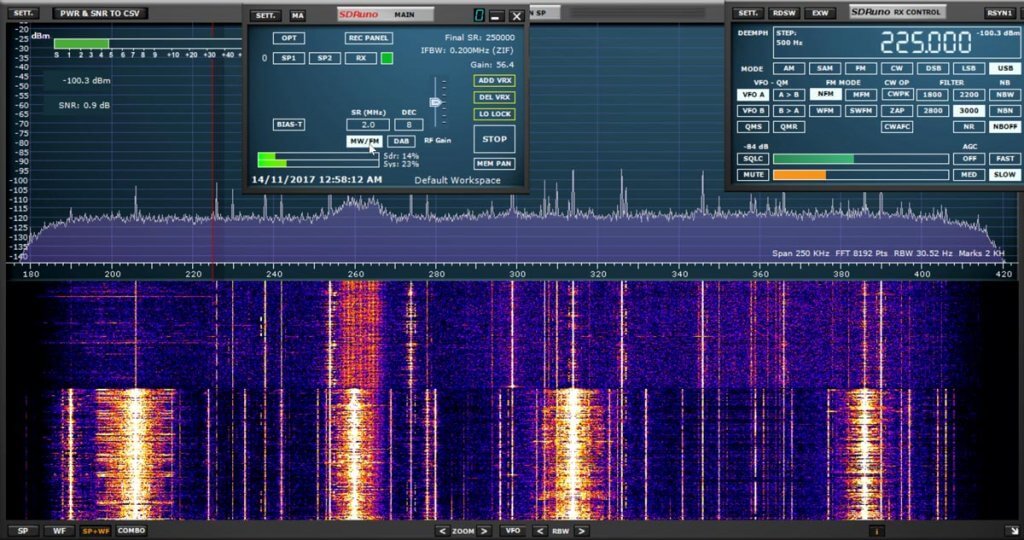The image size is (1024, 540).
Task: Click the ADD VRX button
Action: click(494, 80)
